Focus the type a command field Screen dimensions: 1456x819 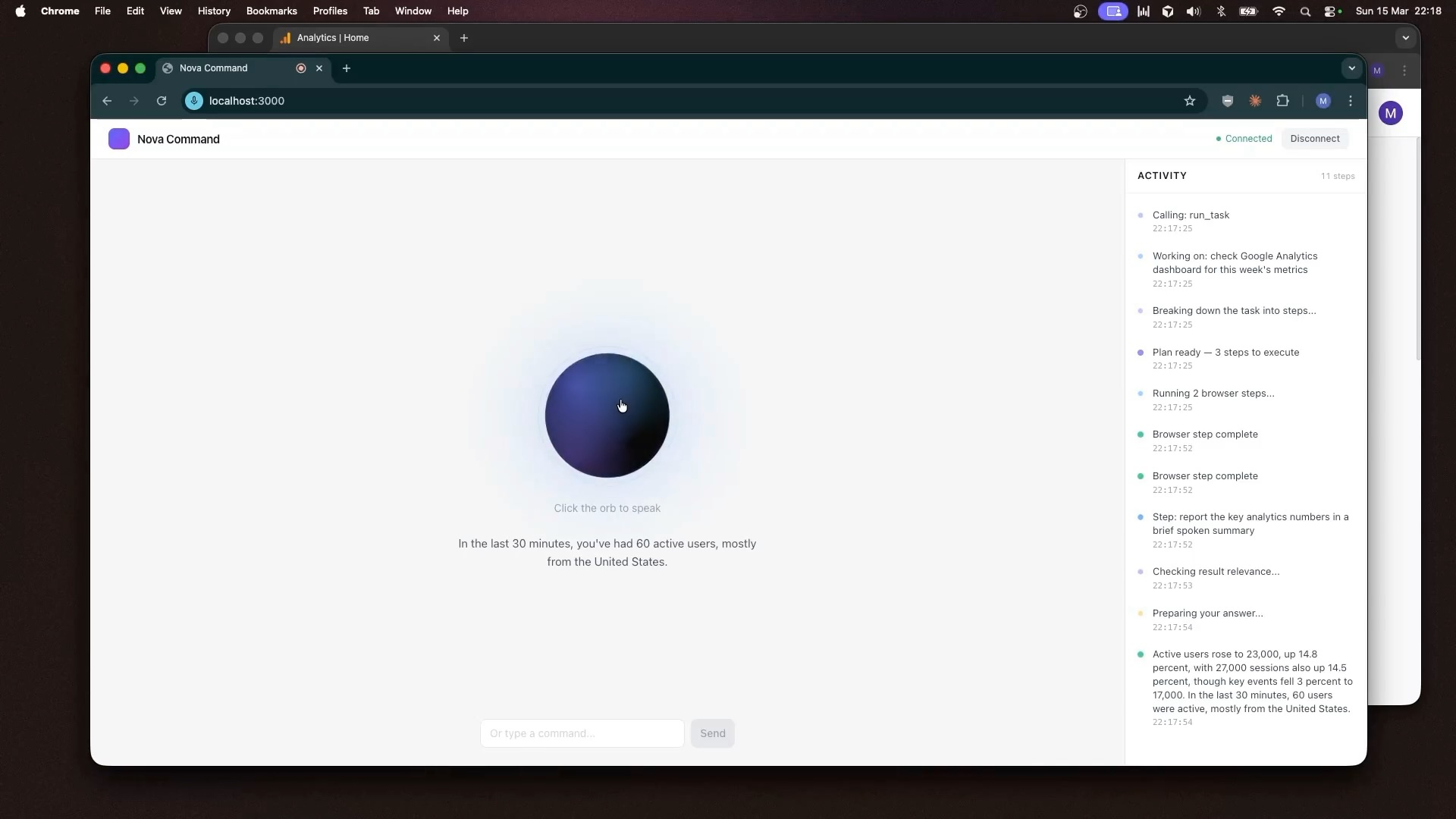tap(582, 733)
